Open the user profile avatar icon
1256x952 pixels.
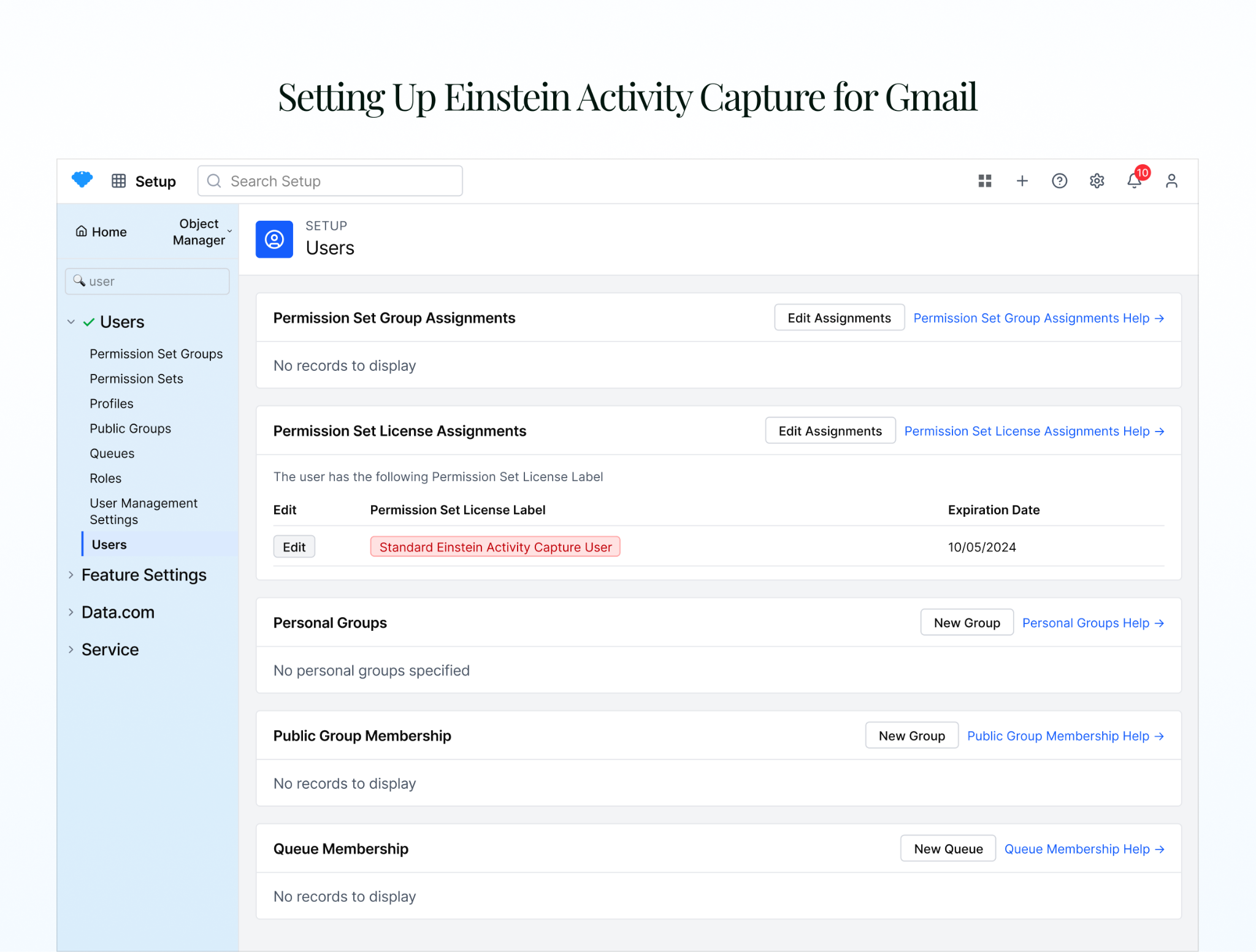[x=1171, y=181]
